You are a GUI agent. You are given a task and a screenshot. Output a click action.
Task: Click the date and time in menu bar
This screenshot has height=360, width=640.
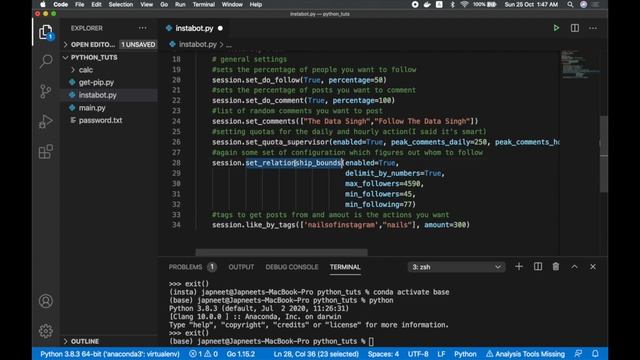(531, 4)
